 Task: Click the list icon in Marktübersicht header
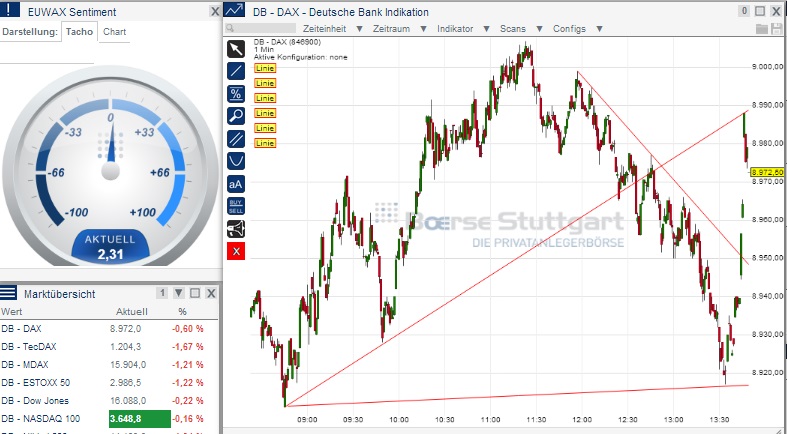click(9, 293)
